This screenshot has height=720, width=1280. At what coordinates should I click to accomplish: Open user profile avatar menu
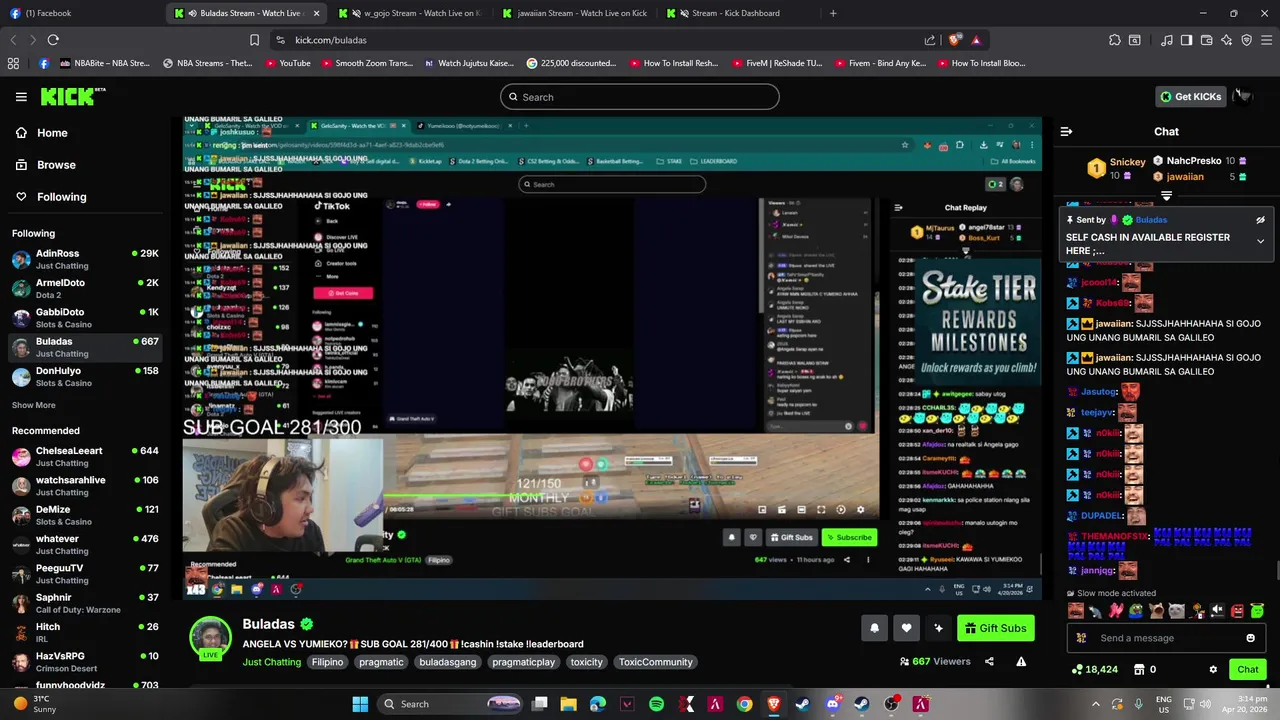pos(1244,96)
